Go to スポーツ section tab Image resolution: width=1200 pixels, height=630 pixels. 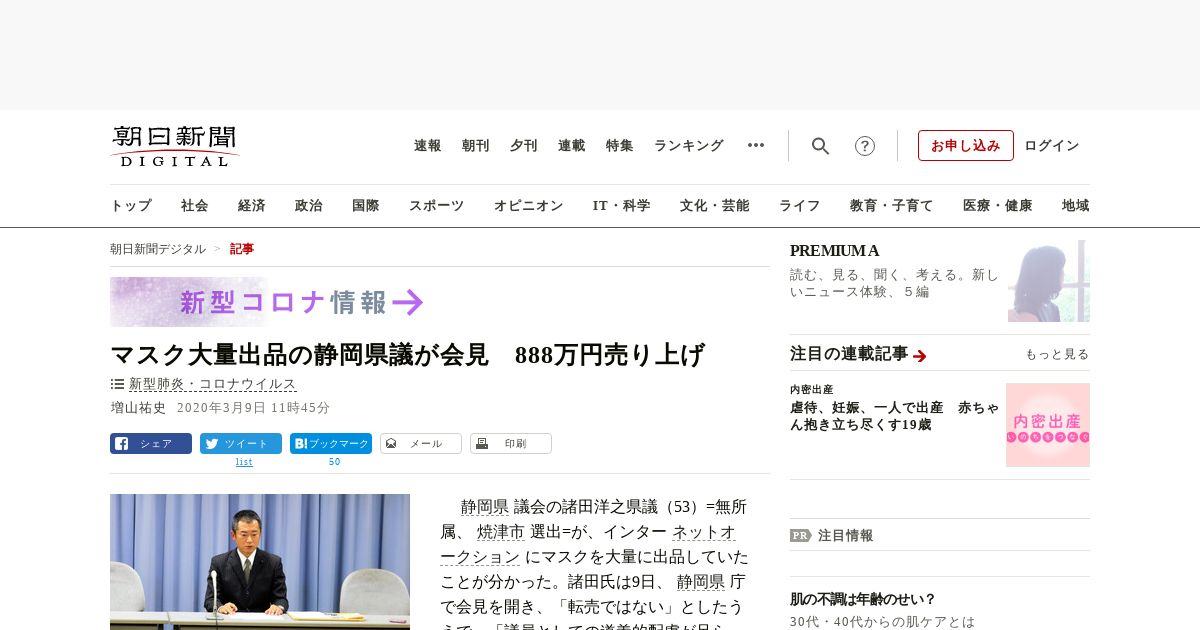(437, 206)
